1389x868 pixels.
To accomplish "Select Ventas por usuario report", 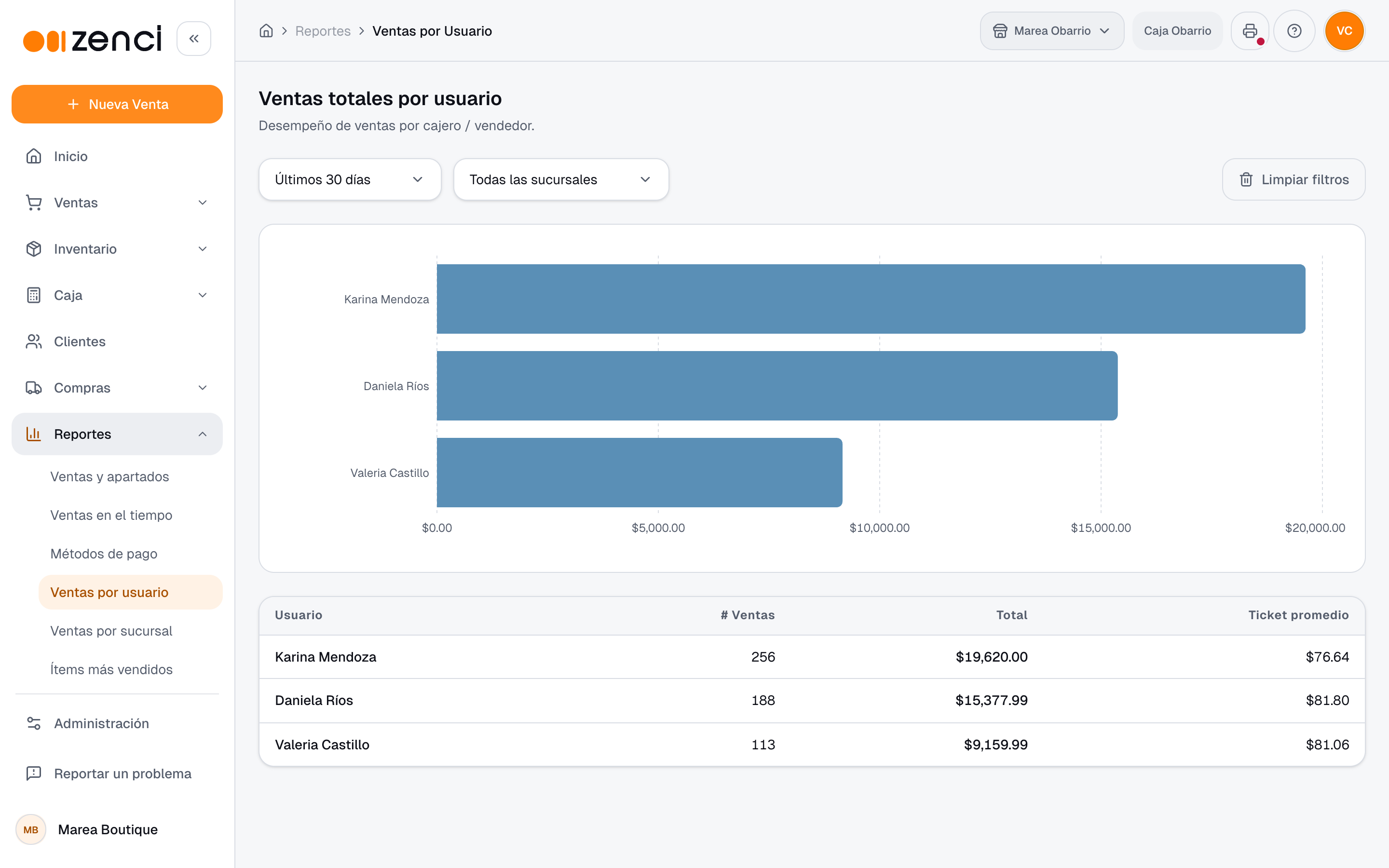I will (x=130, y=593).
